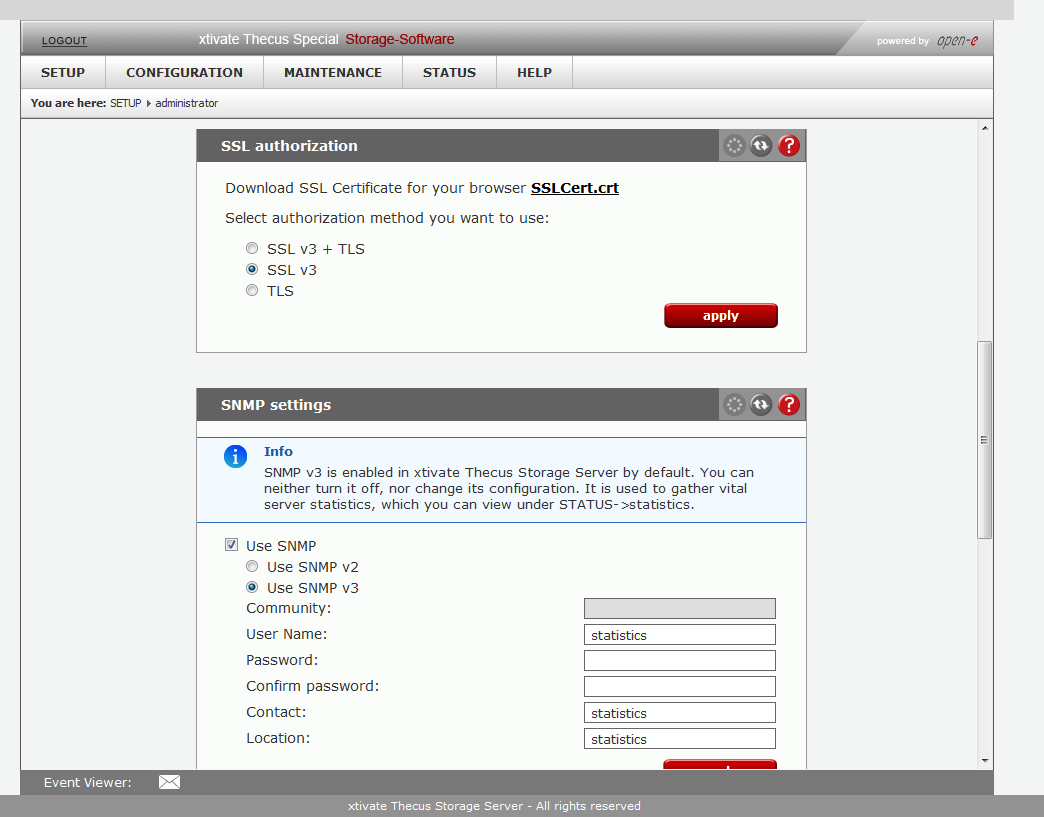Image resolution: width=1044 pixels, height=817 pixels.
Task: Open help for SNMP settings
Action: tap(789, 405)
